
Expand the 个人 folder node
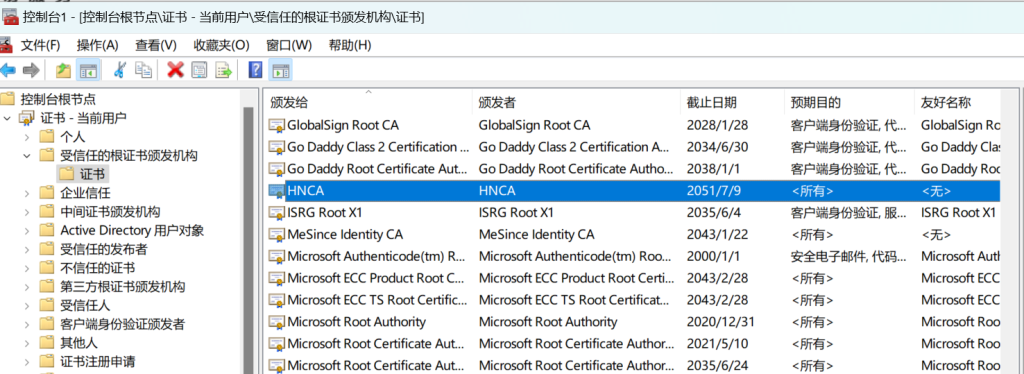click(27, 137)
